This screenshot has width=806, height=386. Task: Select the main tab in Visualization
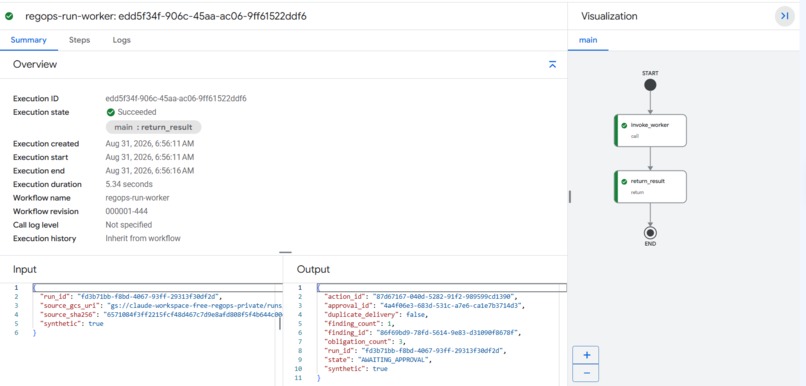tap(588, 40)
